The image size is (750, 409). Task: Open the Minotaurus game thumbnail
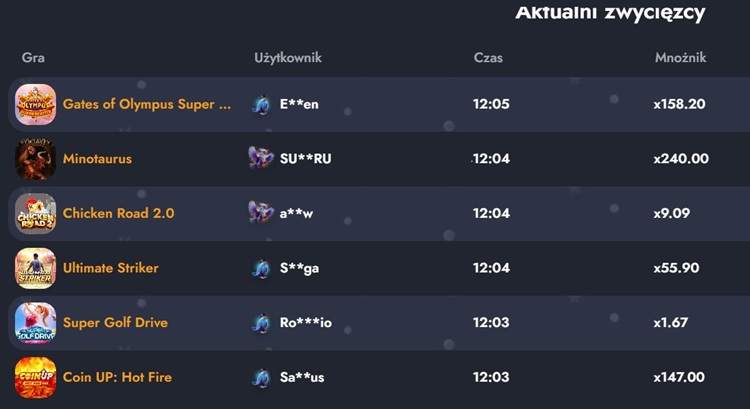(35, 159)
